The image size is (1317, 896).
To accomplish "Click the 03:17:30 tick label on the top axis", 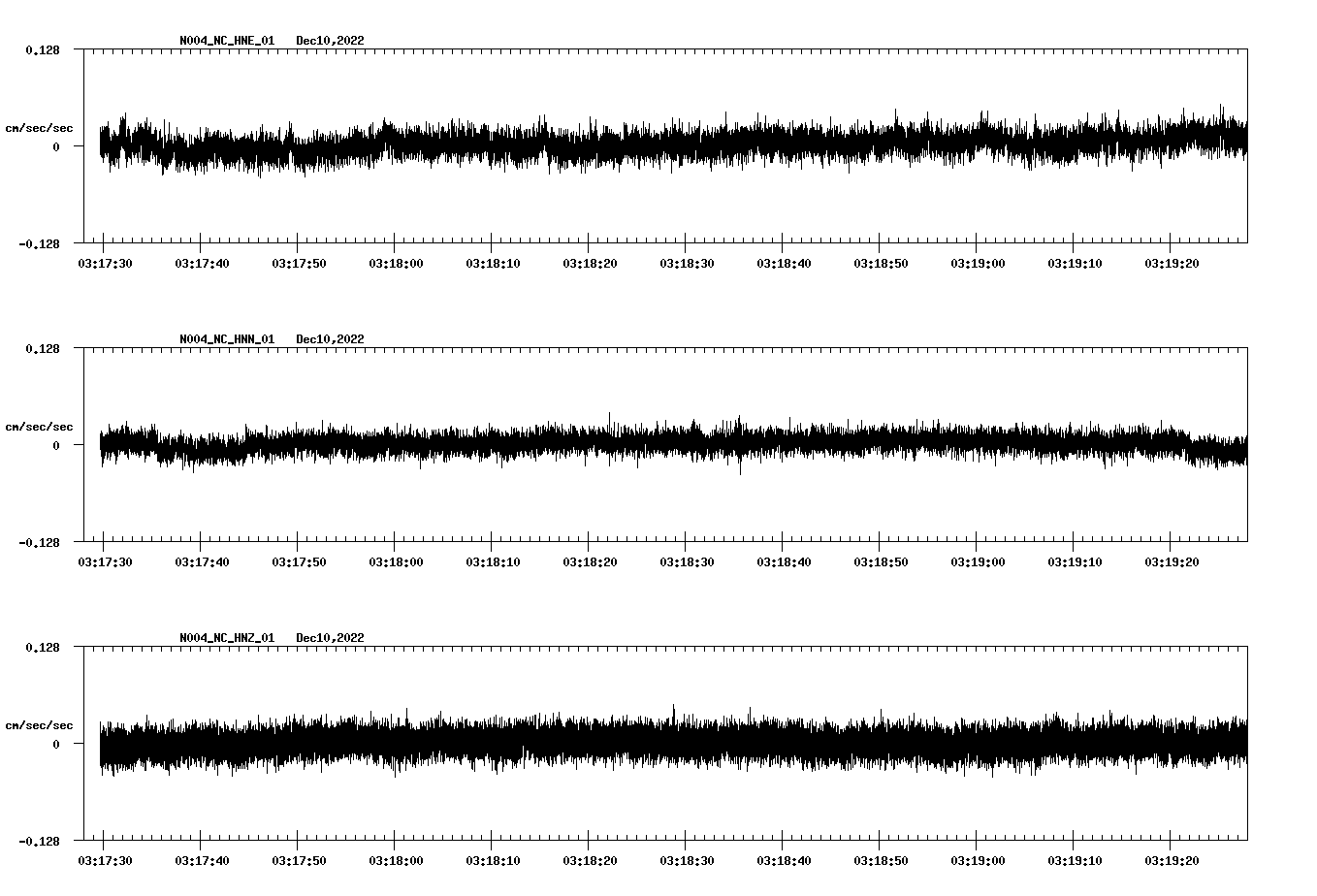I will click(x=105, y=262).
